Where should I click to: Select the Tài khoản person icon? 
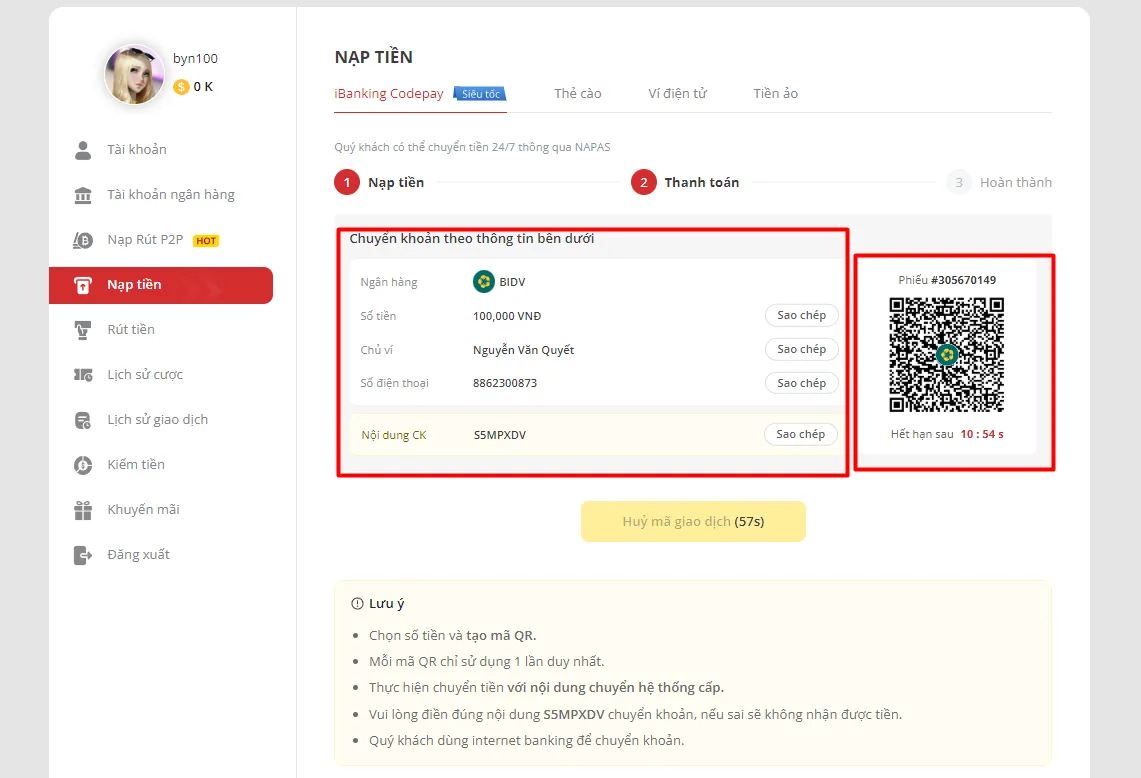(x=82, y=149)
